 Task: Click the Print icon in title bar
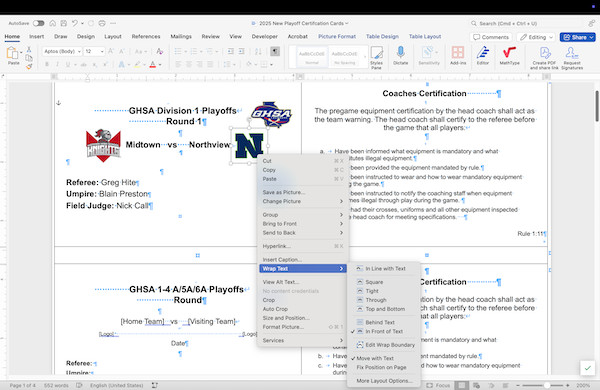pos(102,23)
